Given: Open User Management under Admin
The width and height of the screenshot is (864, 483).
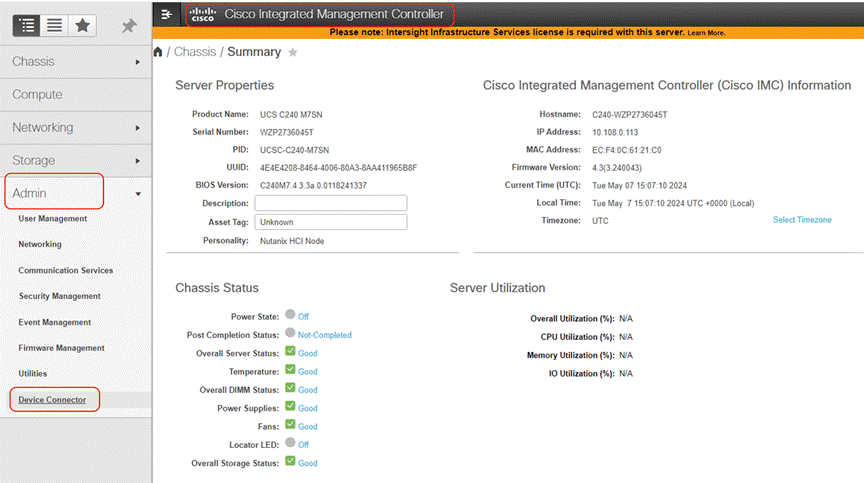Looking at the screenshot, I should (x=53, y=219).
